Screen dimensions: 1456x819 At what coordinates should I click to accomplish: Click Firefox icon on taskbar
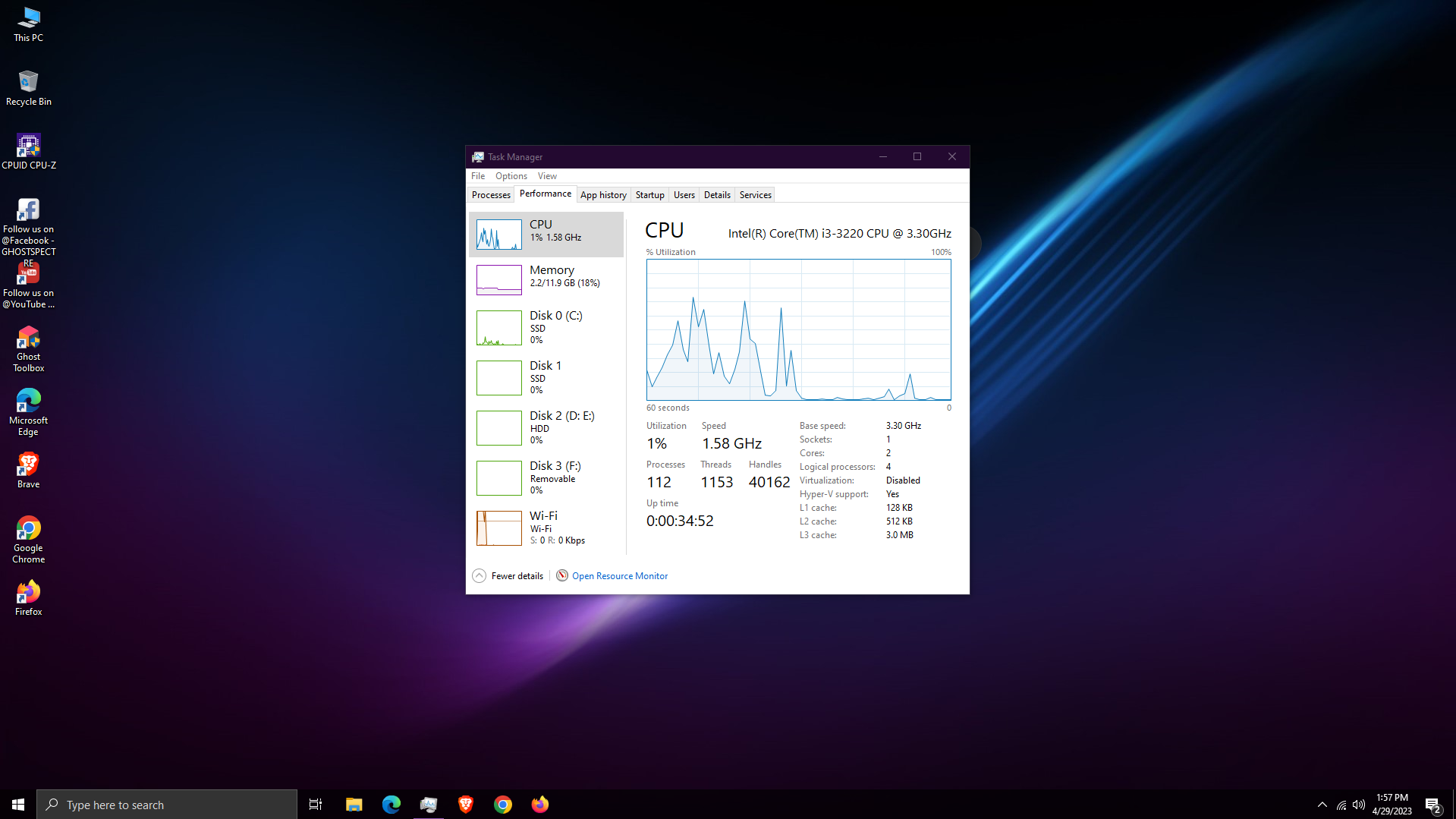[539, 804]
